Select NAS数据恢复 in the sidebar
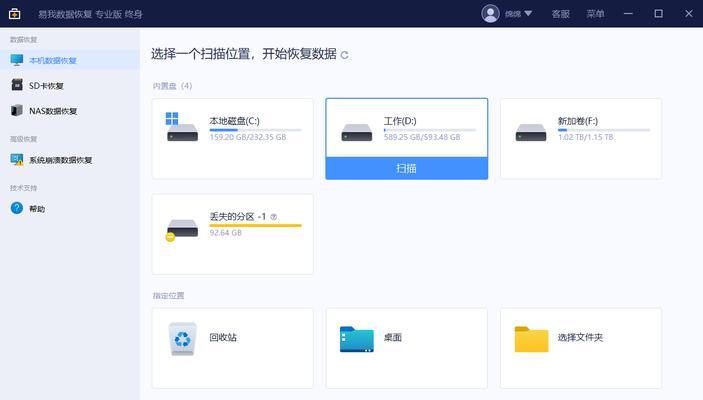This screenshot has width=703, height=400. [x=69, y=110]
